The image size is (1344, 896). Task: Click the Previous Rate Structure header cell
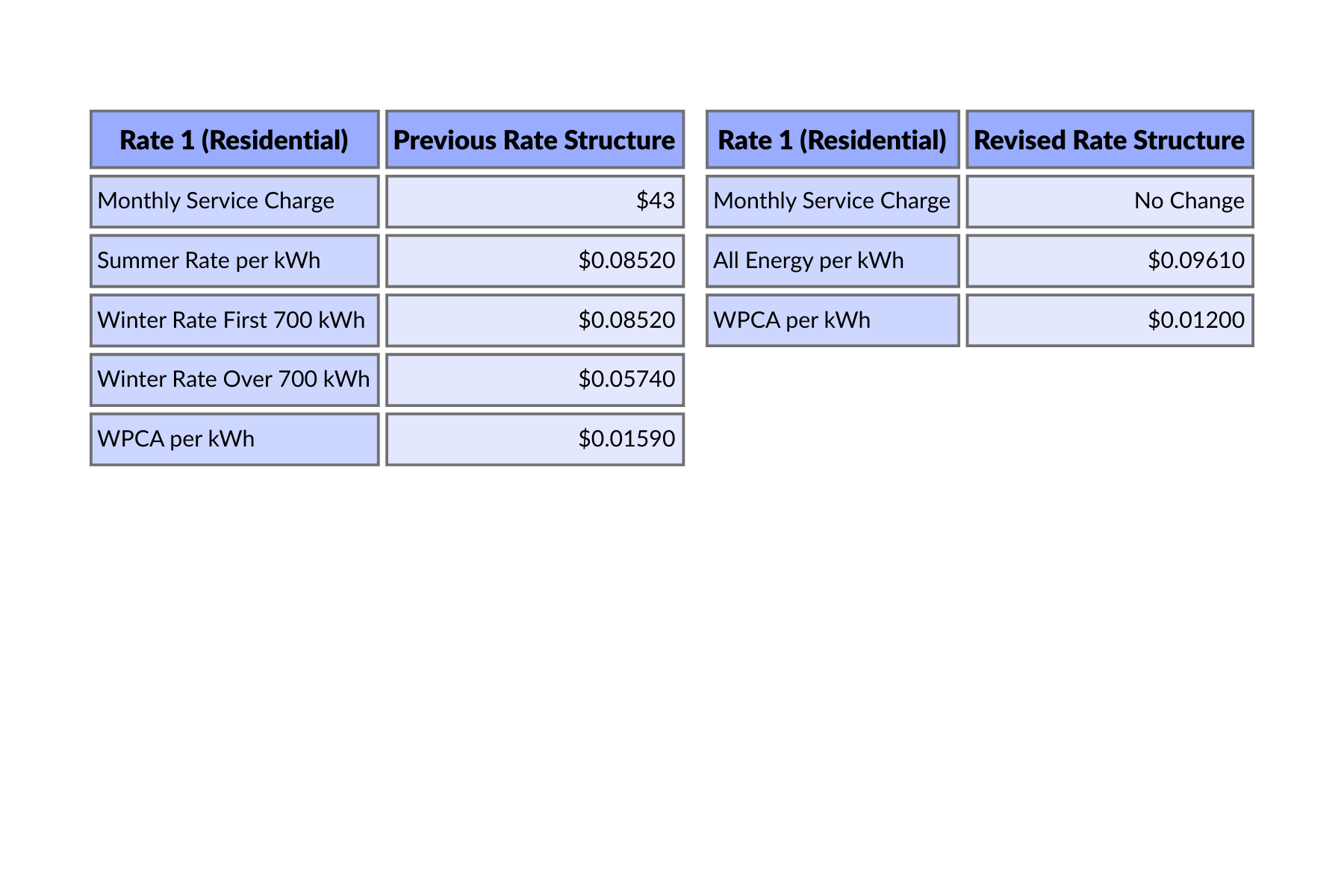pos(534,140)
